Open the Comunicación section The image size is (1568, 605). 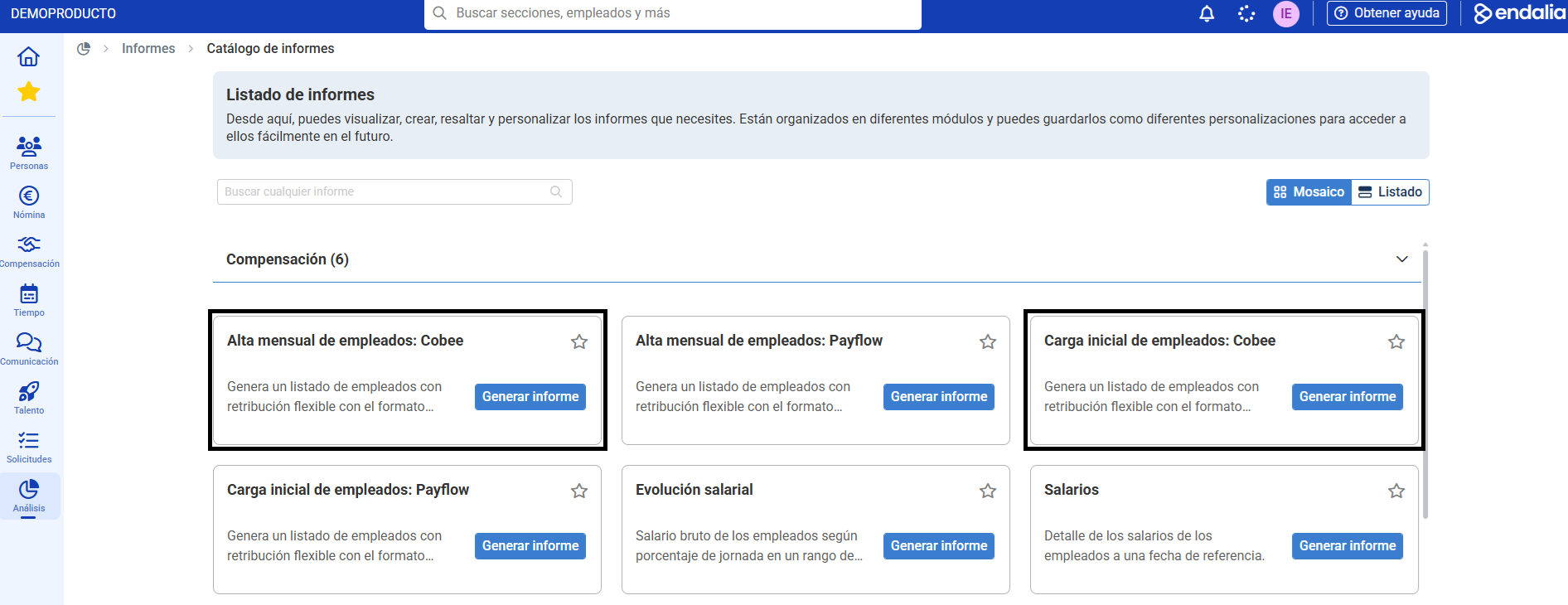29,349
